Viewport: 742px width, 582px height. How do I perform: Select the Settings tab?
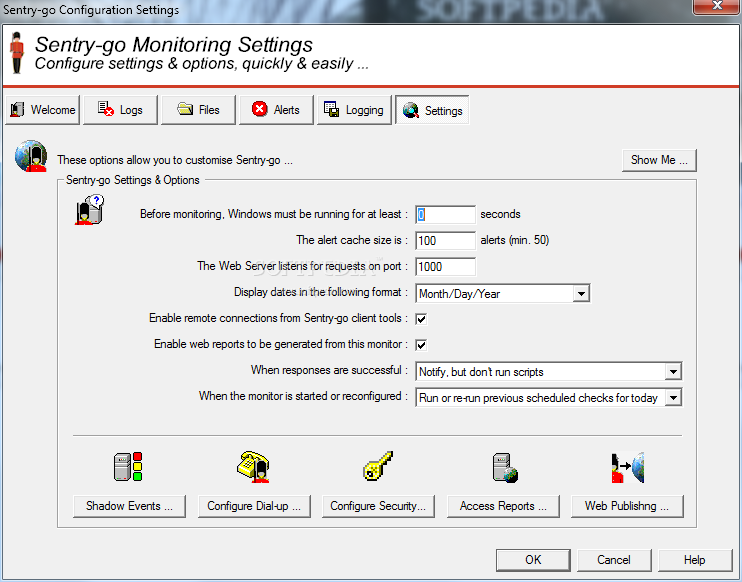tap(432, 110)
